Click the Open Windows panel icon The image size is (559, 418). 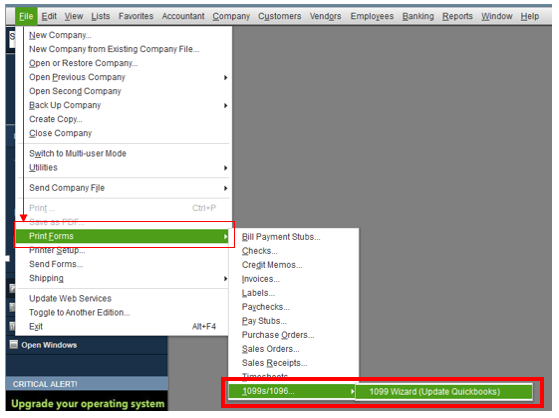[x=14, y=345]
